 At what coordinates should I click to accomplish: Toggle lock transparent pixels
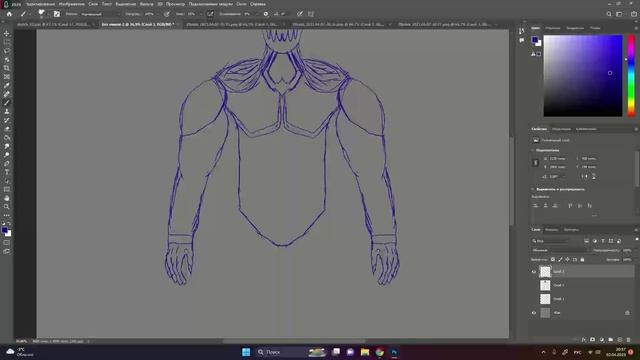tap(553, 260)
